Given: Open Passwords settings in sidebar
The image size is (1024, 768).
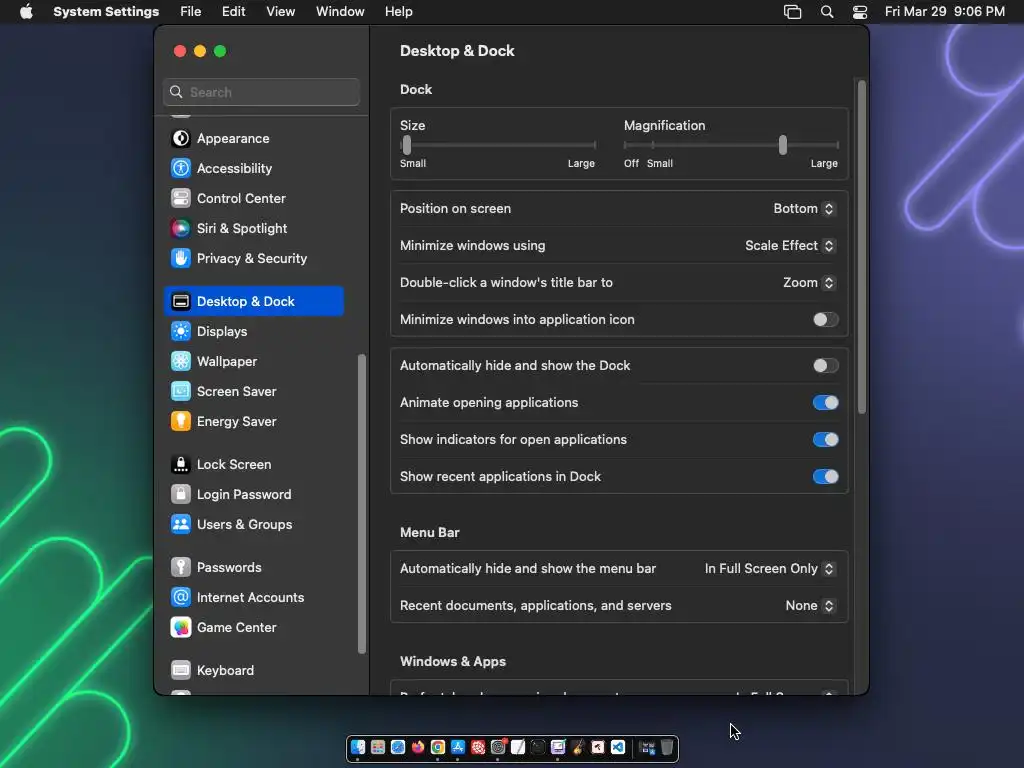Looking at the screenshot, I should [x=253, y=568].
